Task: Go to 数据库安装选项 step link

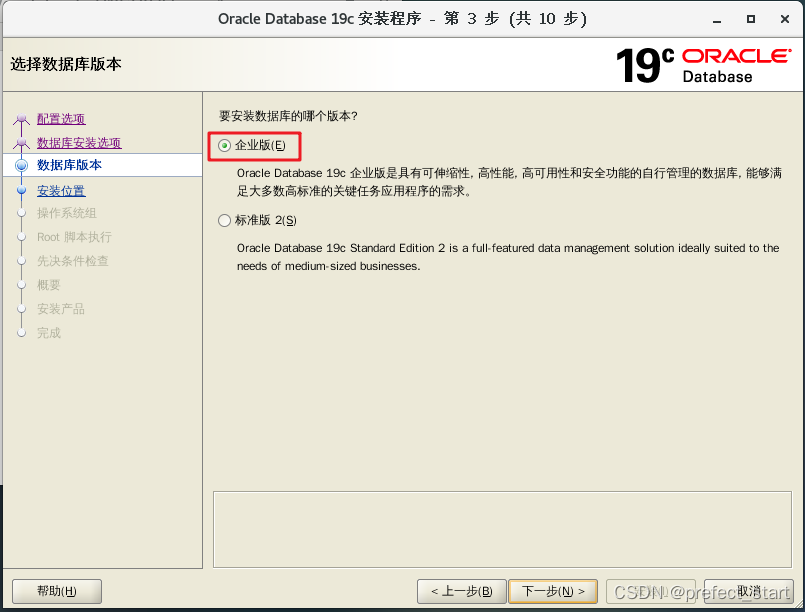Action: click(79, 143)
